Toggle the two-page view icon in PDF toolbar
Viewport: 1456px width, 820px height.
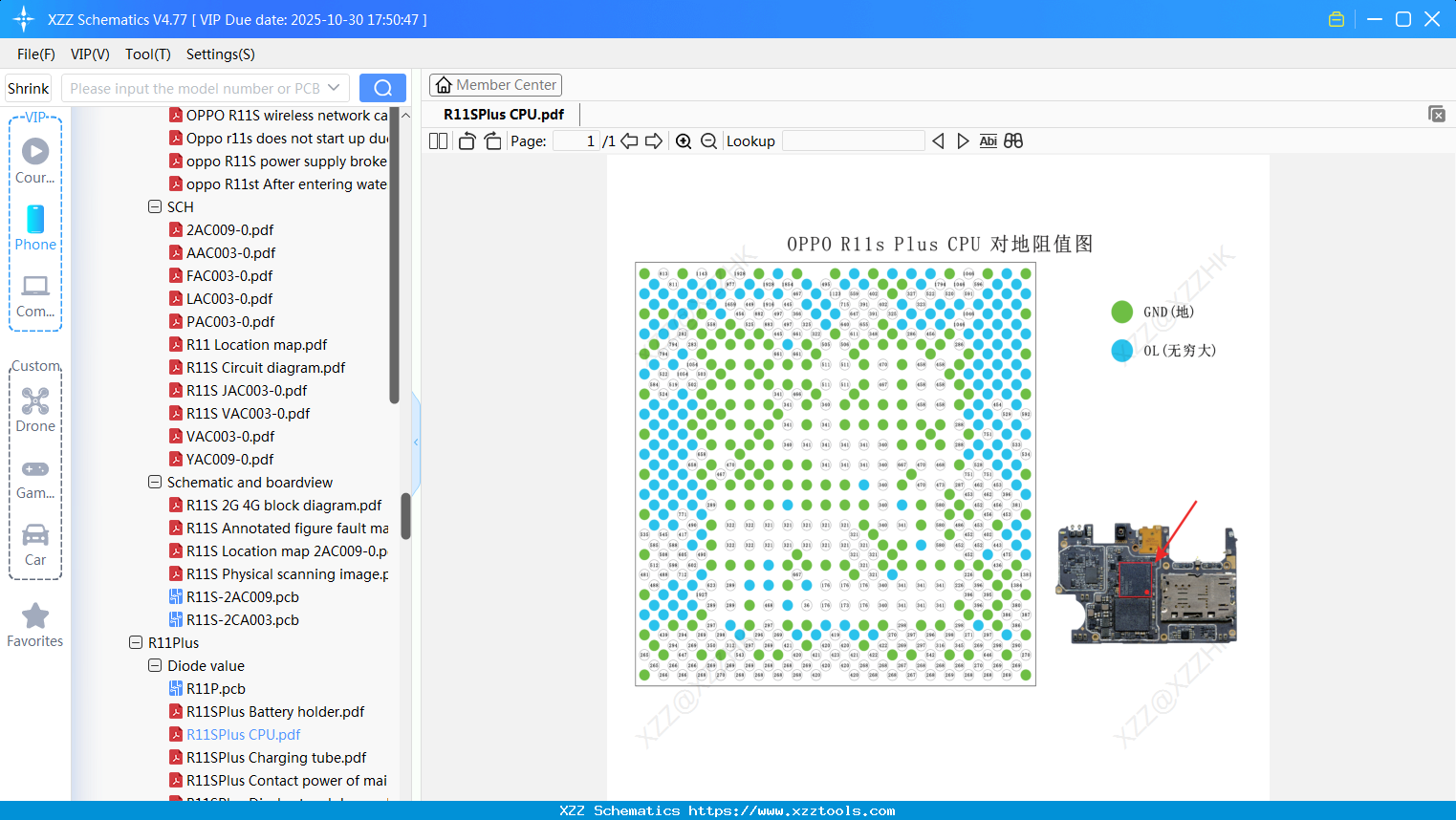[439, 140]
